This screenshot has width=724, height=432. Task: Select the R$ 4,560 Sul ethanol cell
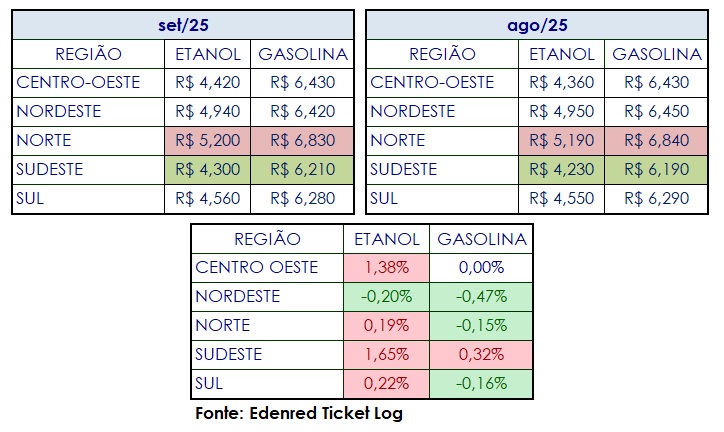[x=206, y=198]
